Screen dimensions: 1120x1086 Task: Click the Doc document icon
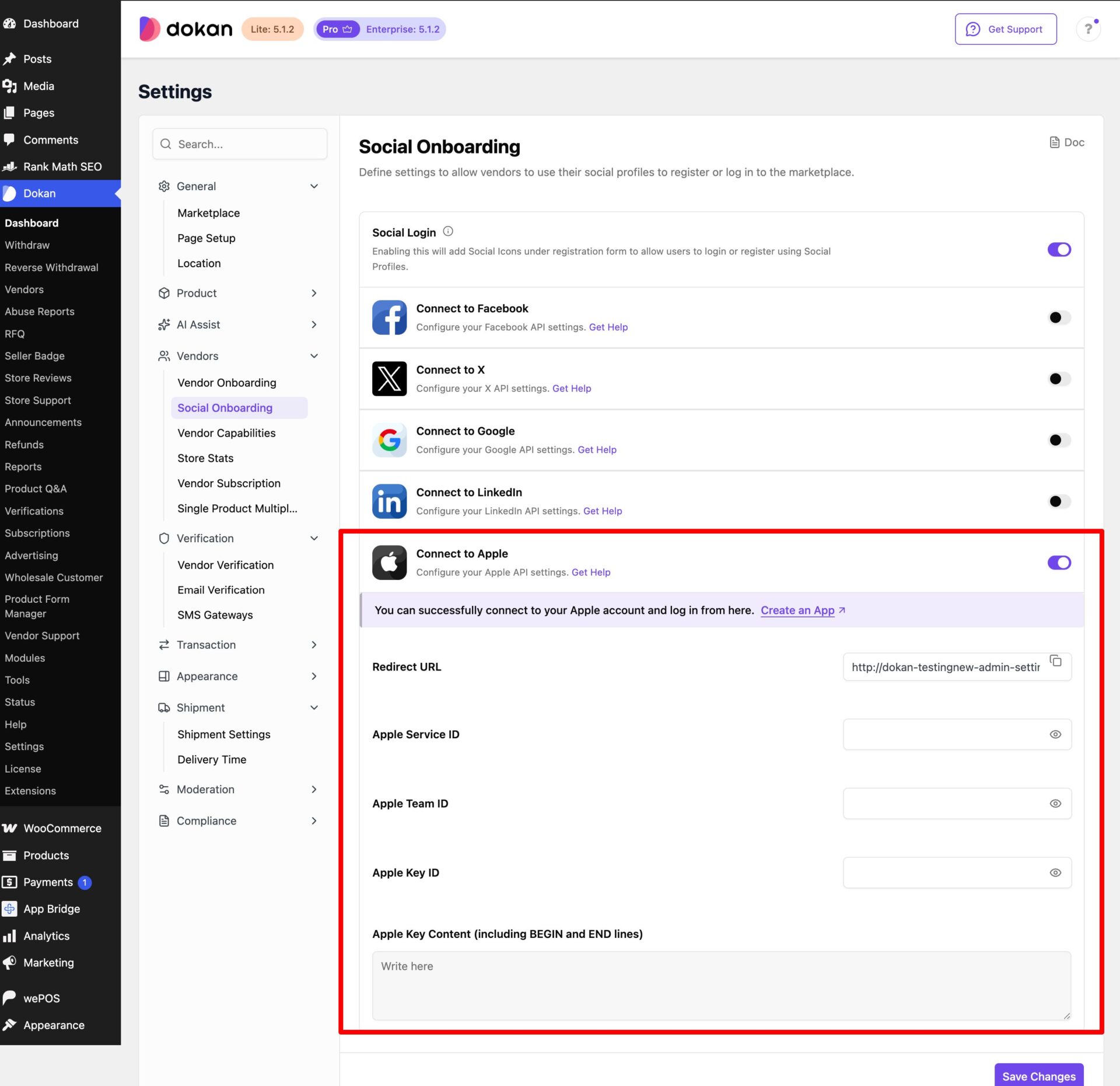tap(1054, 142)
